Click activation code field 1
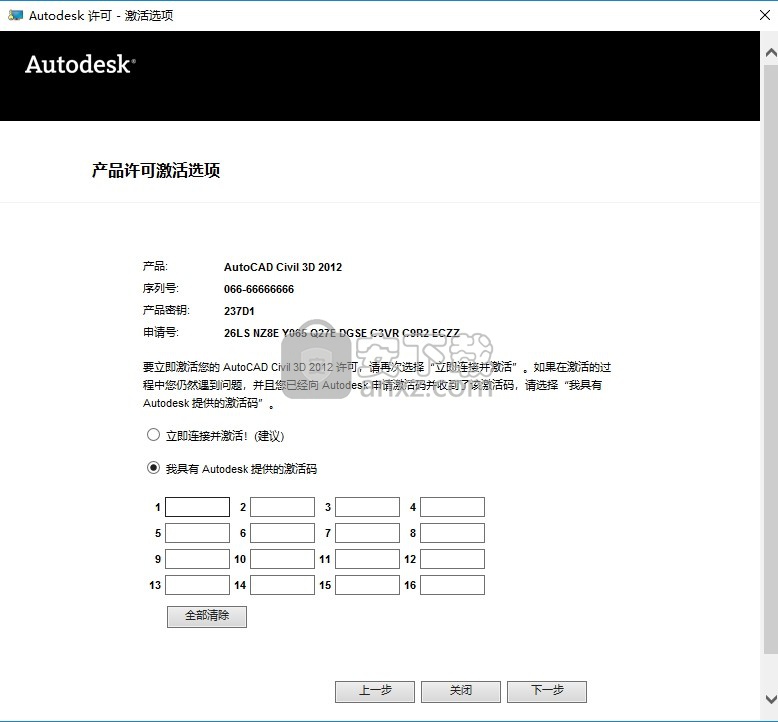Viewport: 778px width, 722px height. coord(197,507)
